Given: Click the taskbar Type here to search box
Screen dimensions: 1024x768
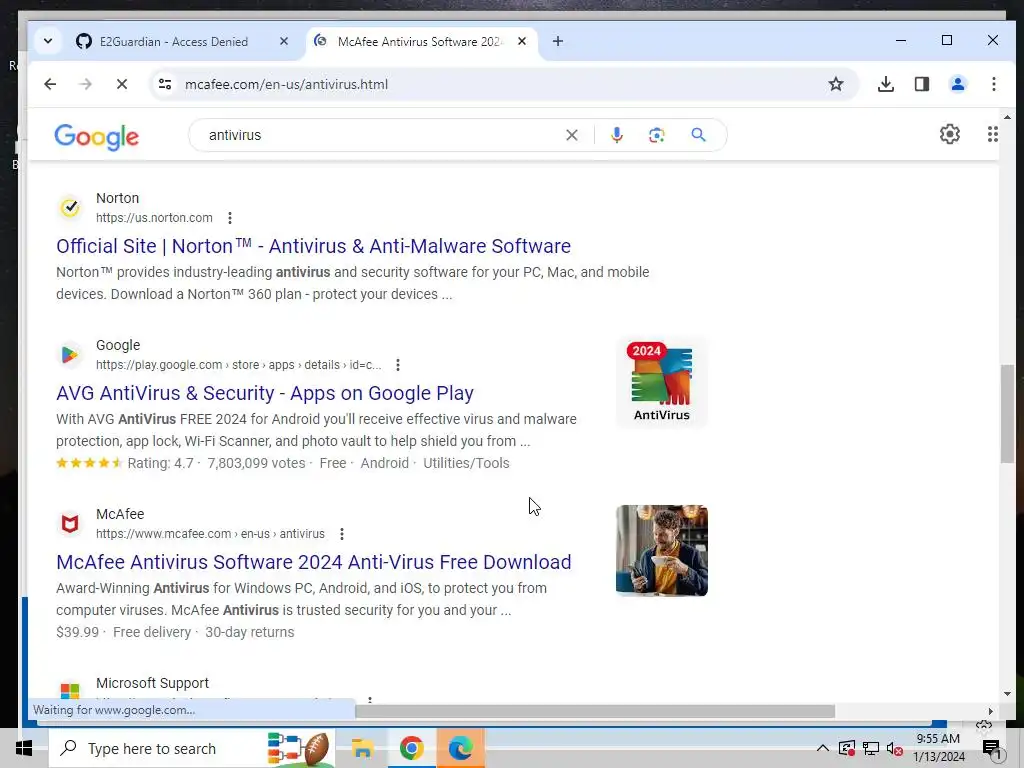Looking at the screenshot, I should (191, 748).
